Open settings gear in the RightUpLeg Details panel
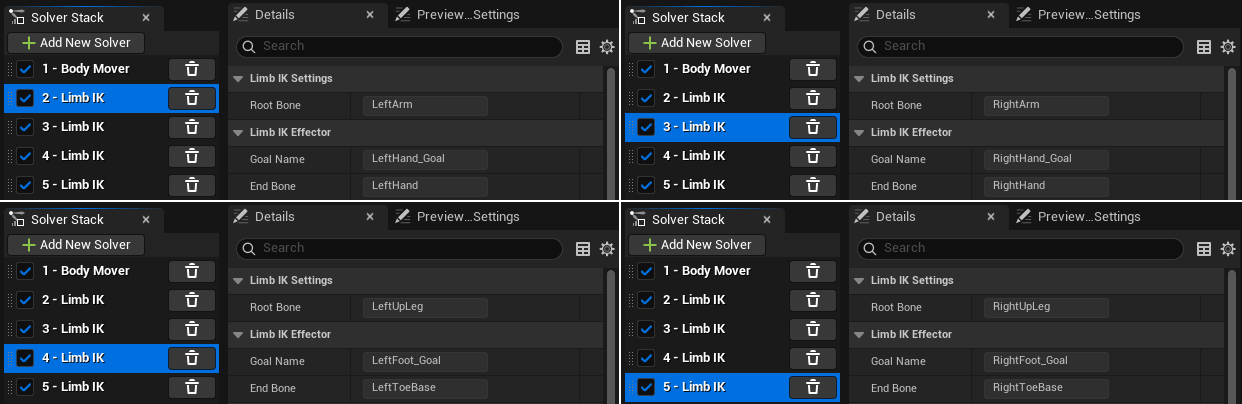 [1228, 249]
